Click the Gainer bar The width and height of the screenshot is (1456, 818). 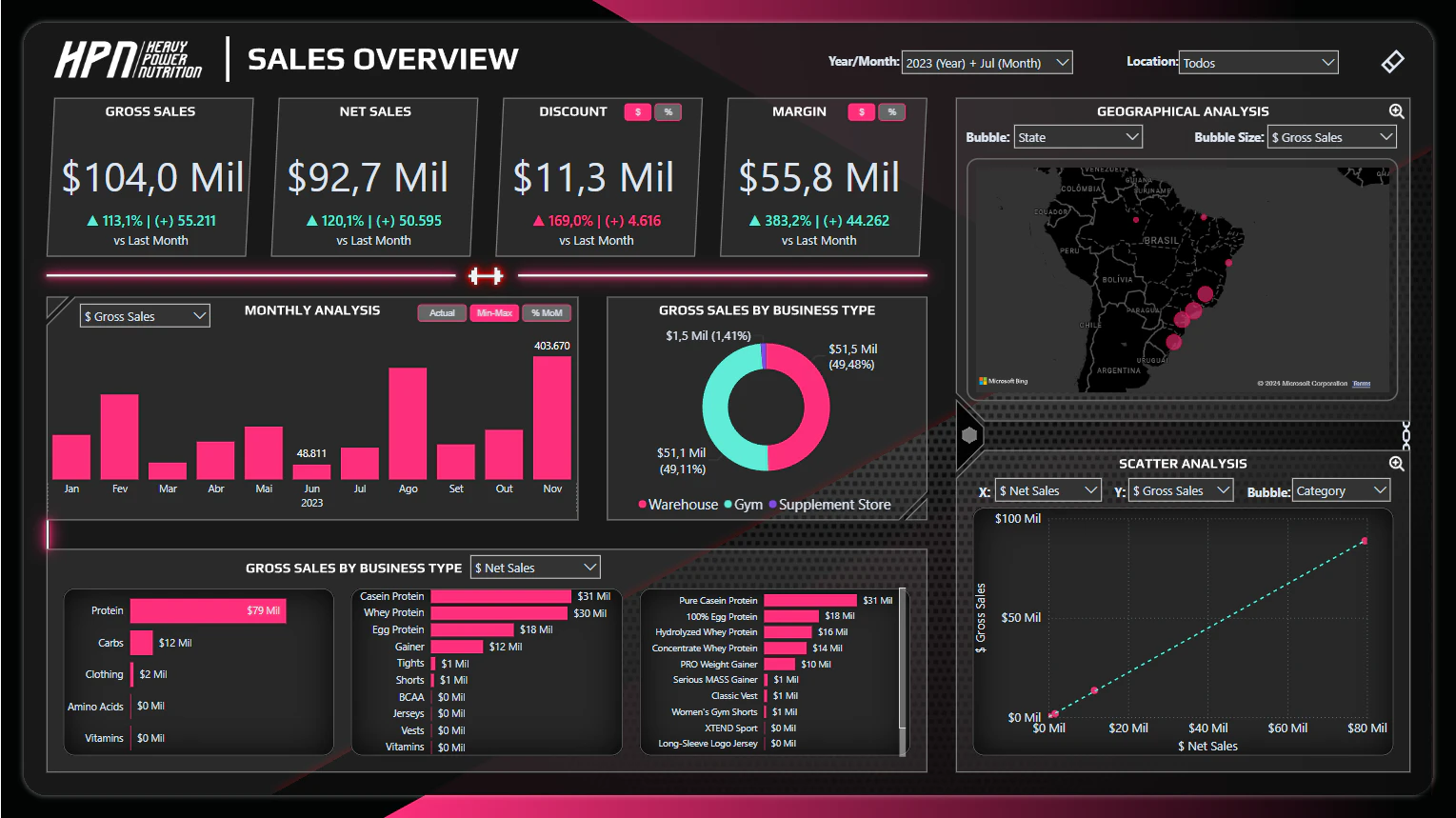click(457, 647)
